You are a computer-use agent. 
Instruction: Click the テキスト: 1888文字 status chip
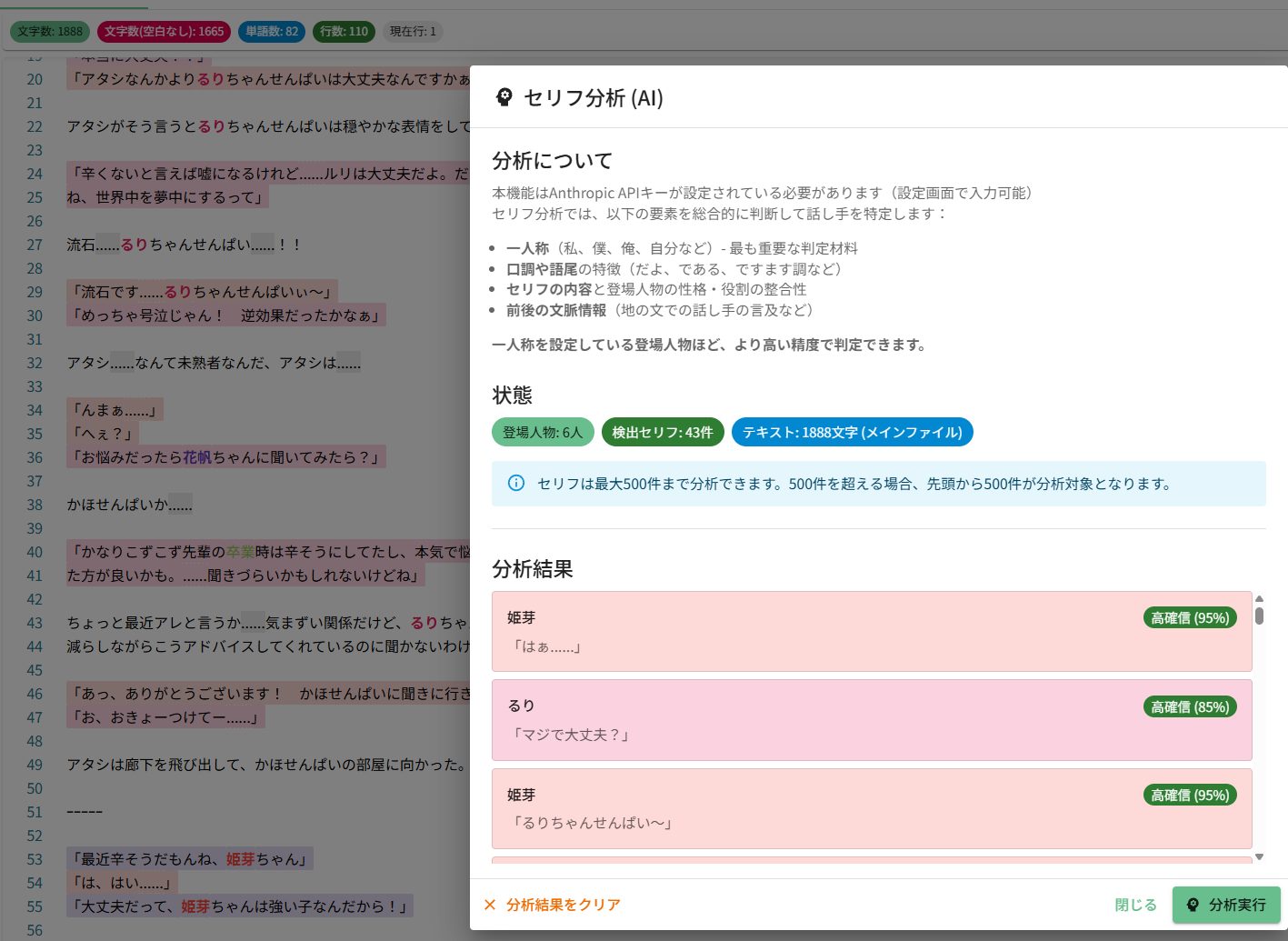tap(852, 432)
